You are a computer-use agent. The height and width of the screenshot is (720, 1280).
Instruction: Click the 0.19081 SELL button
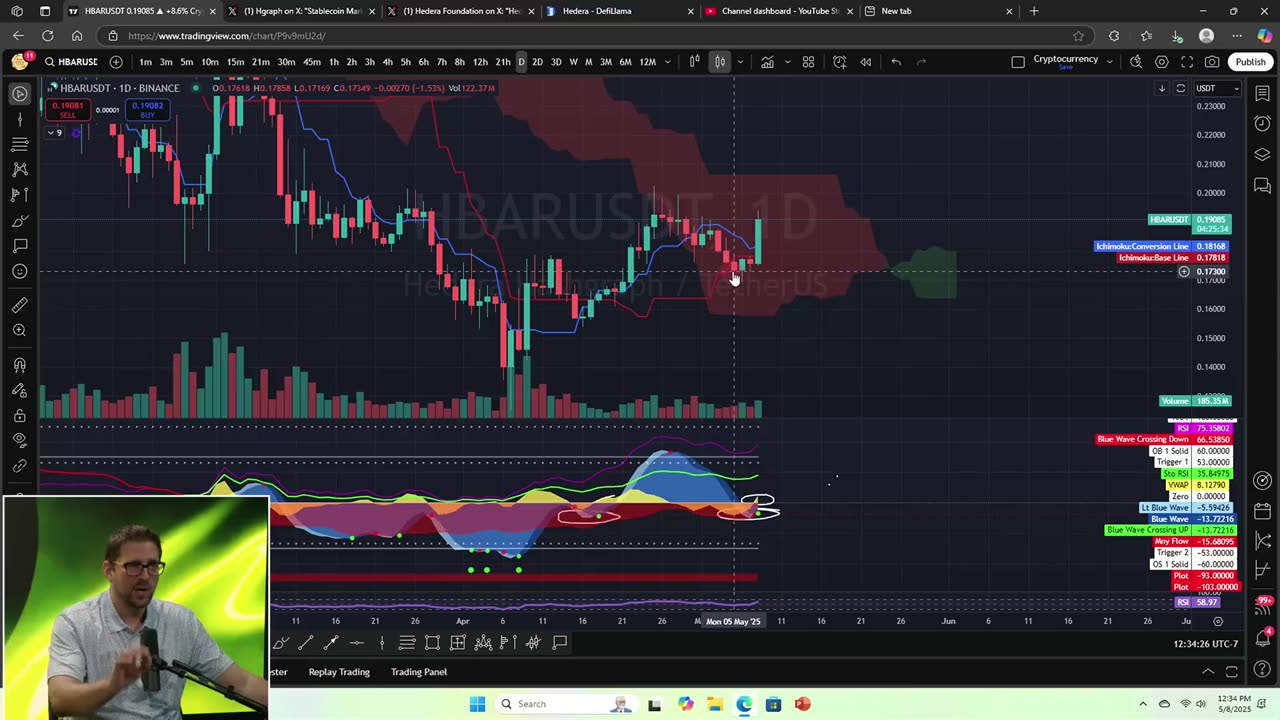click(67, 109)
